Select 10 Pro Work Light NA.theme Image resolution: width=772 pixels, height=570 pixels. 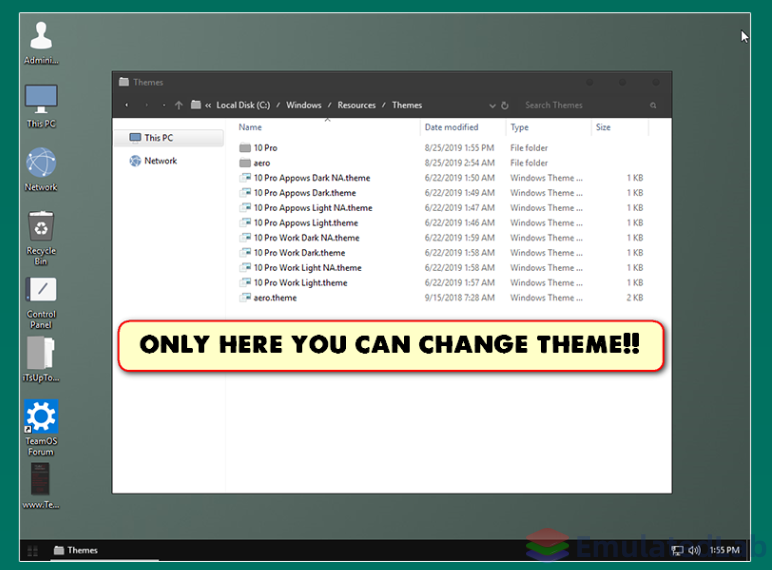[x=308, y=268]
